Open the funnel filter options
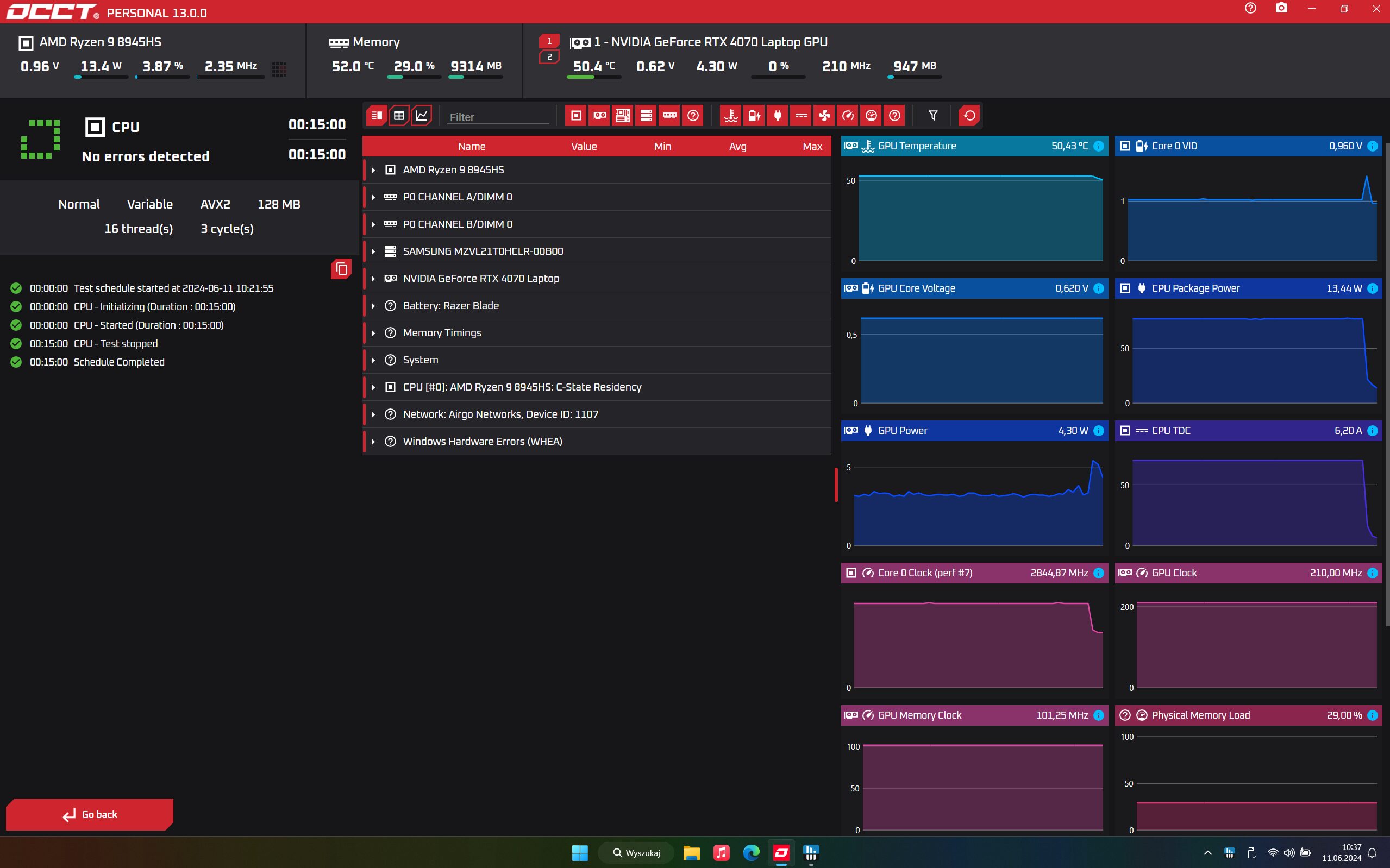 (x=933, y=115)
